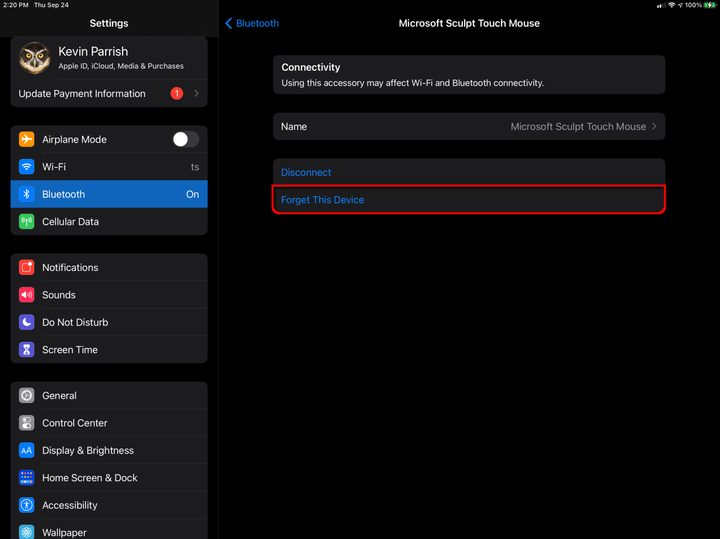Tap the Home Screen & Dock grid icon
This screenshot has width=720, height=539.
click(27, 478)
